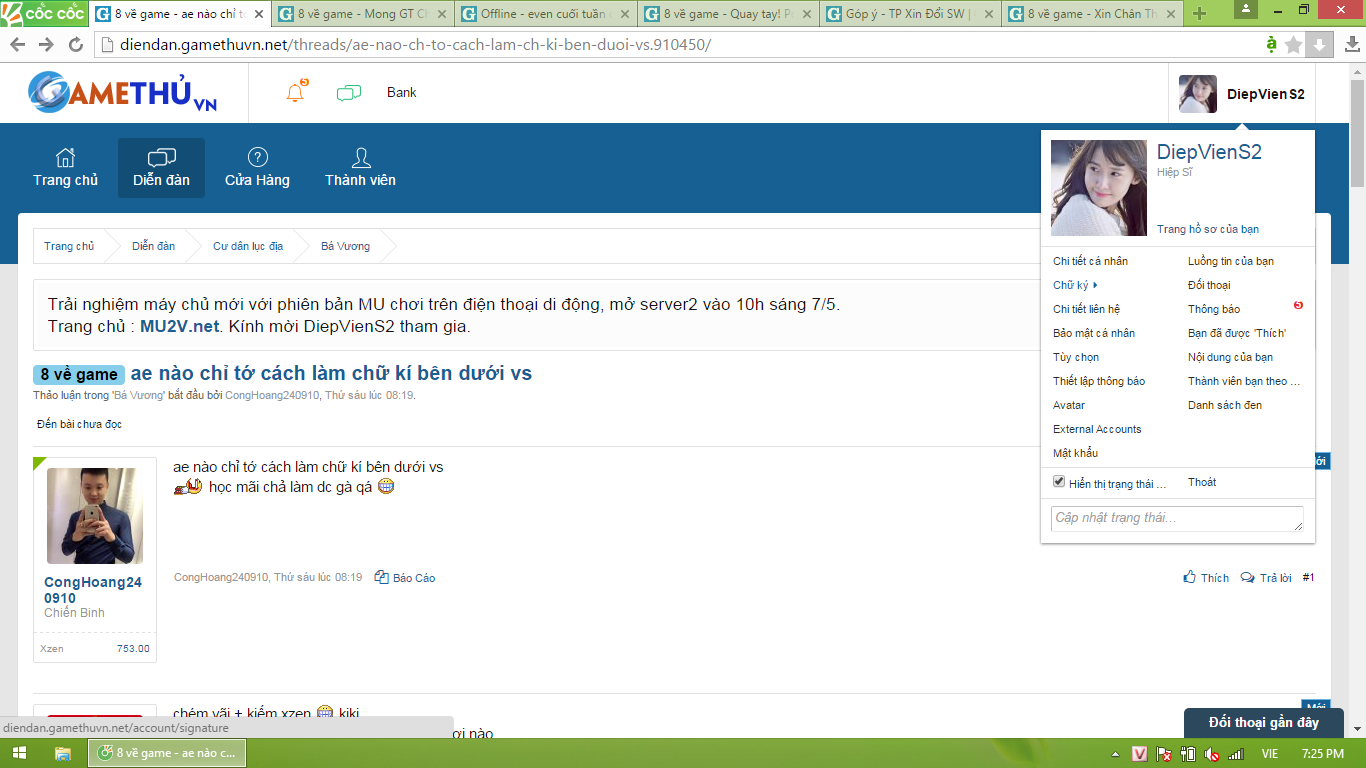The width and height of the screenshot is (1366, 768).
Task: Open the Bank link in header
Action: (402, 92)
